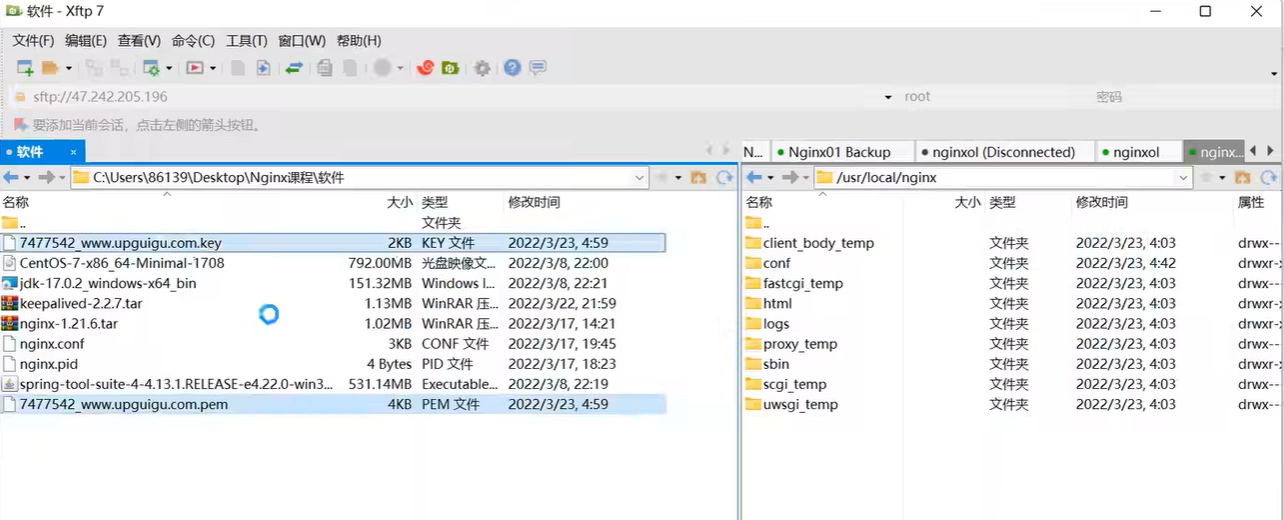This screenshot has height=520, width=1284.
Task: Open the address bar history dropdown arrow
Action: (888, 97)
